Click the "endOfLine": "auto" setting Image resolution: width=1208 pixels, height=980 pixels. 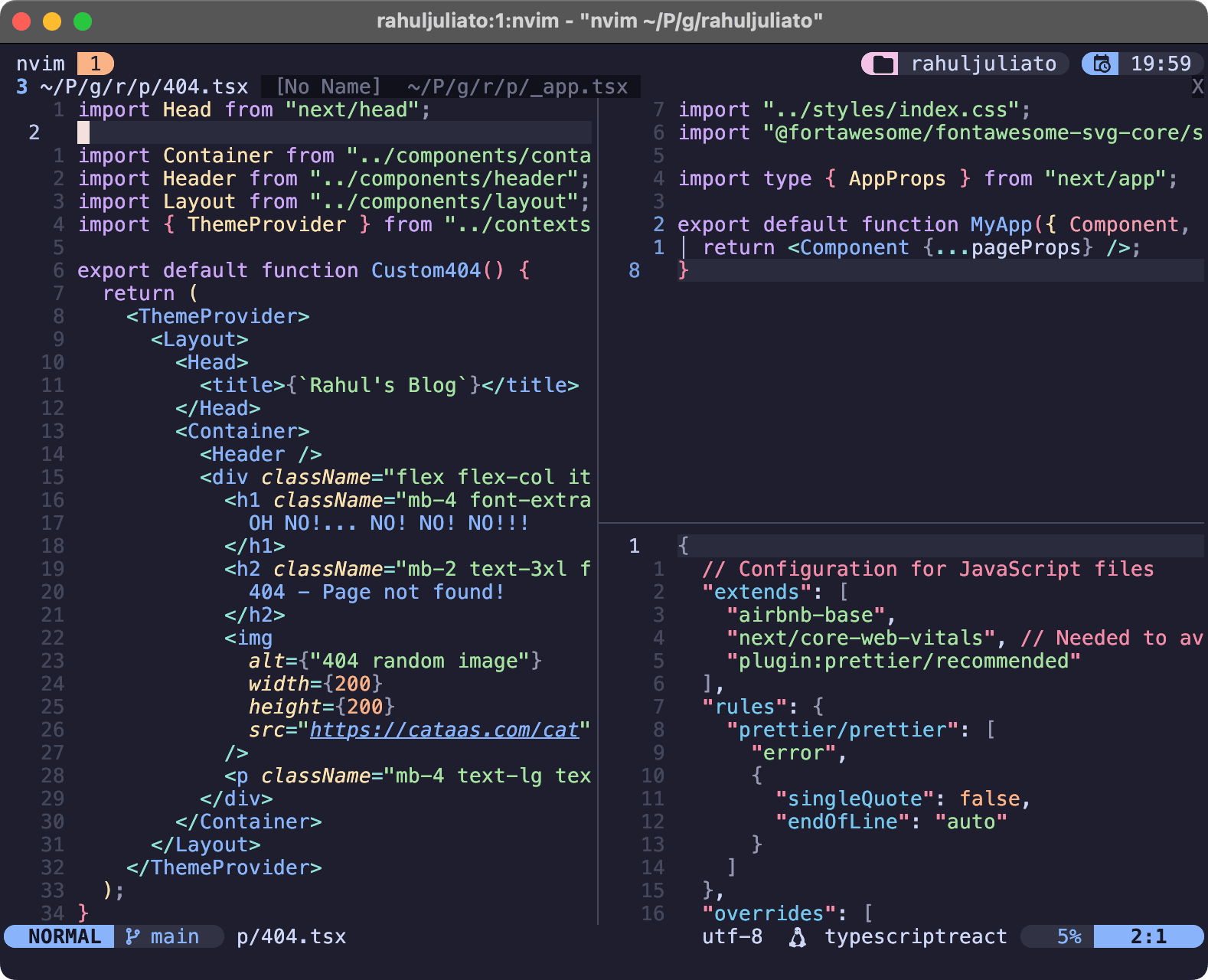click(892, 822)
